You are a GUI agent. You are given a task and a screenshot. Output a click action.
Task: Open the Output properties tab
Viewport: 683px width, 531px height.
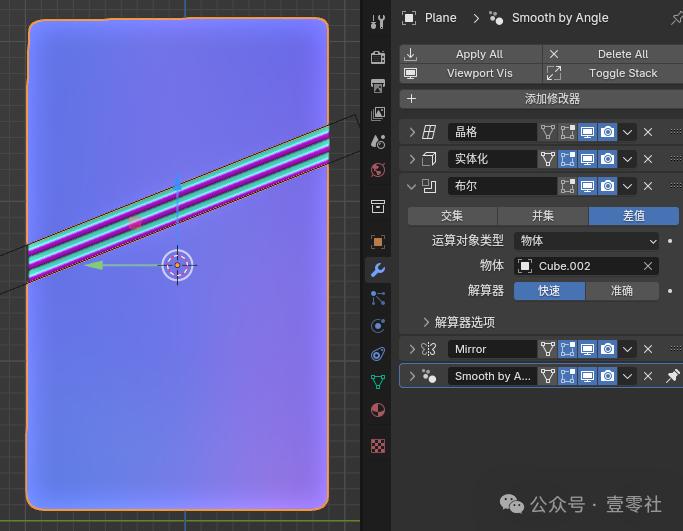pos(378,86)
